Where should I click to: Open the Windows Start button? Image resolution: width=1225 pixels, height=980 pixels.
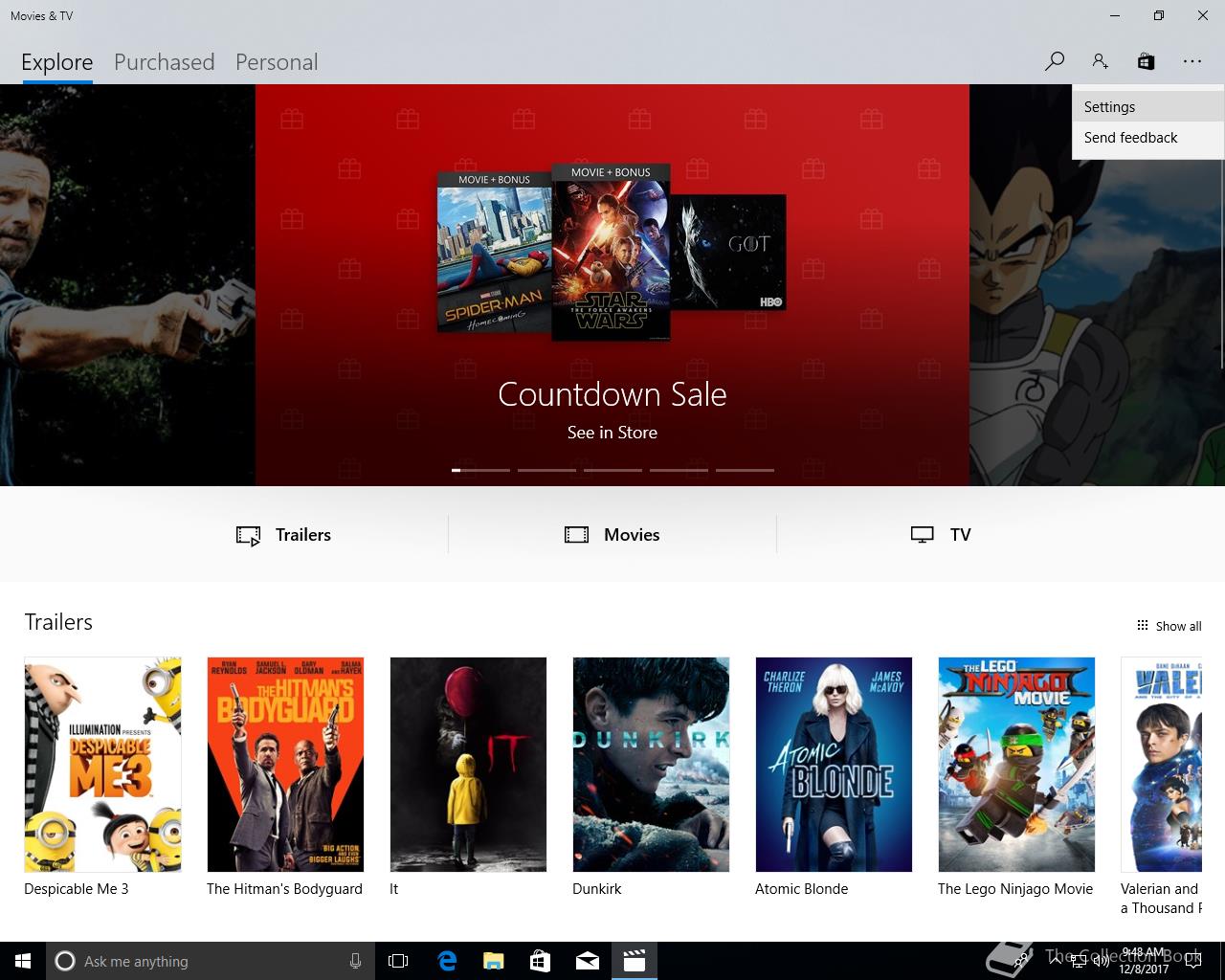pos(23,961)
